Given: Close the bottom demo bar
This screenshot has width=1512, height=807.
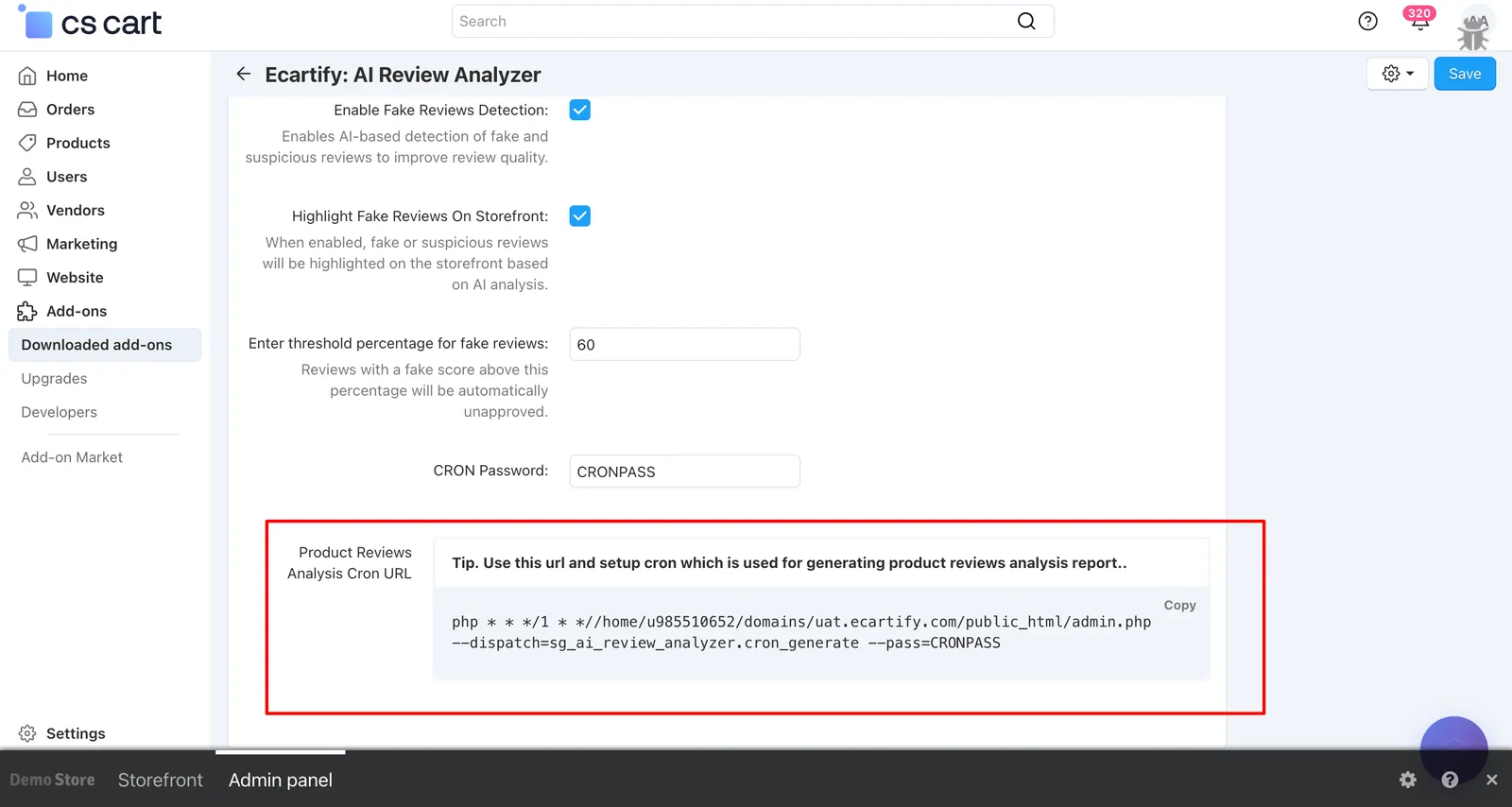Looking at the screenshot, I should [1491, 780].
